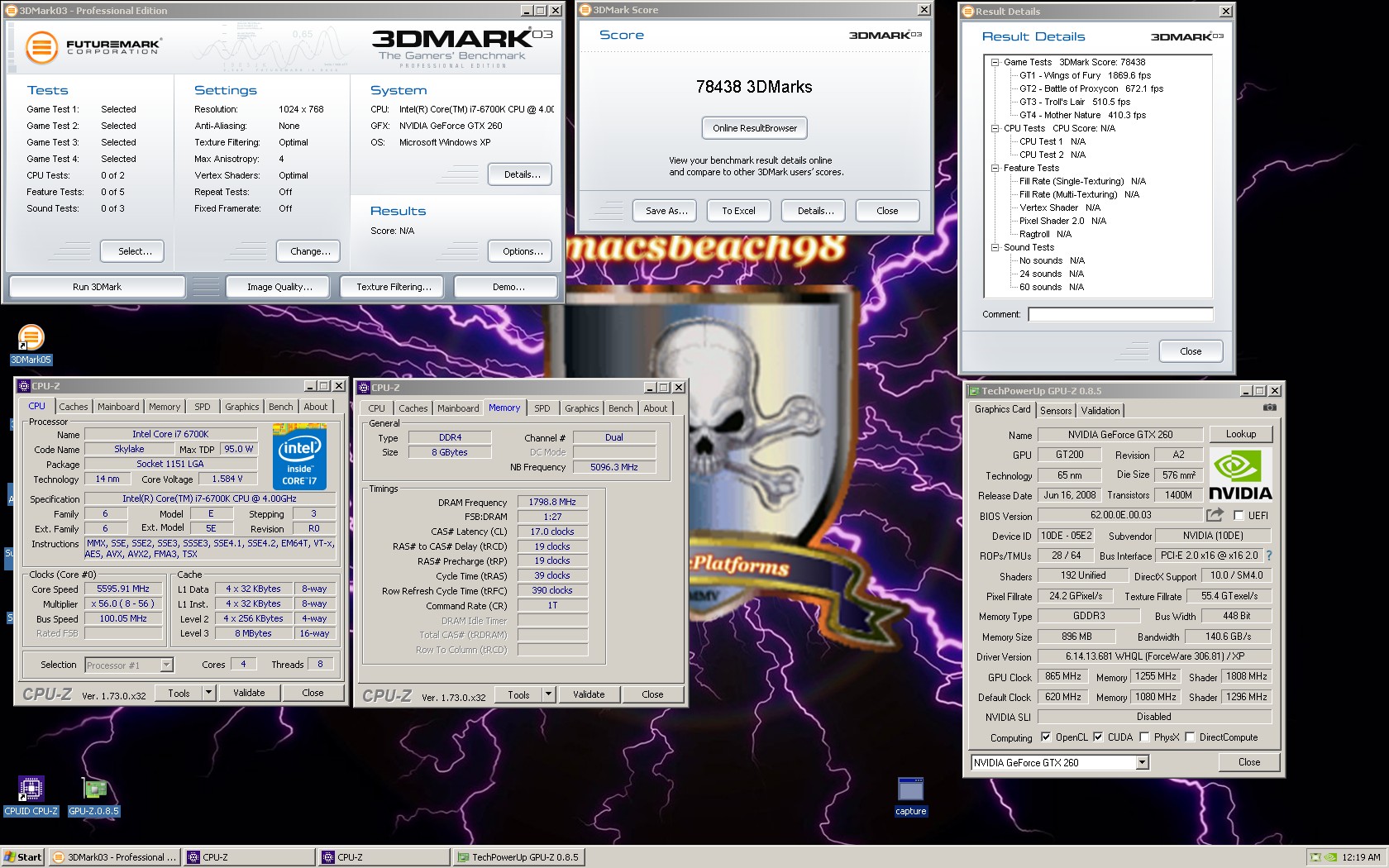Screen dimensions: 1389x868
Task: Open the Processor #1 selection dropdown
Action: pyautogui.click(x=166, y=665)
